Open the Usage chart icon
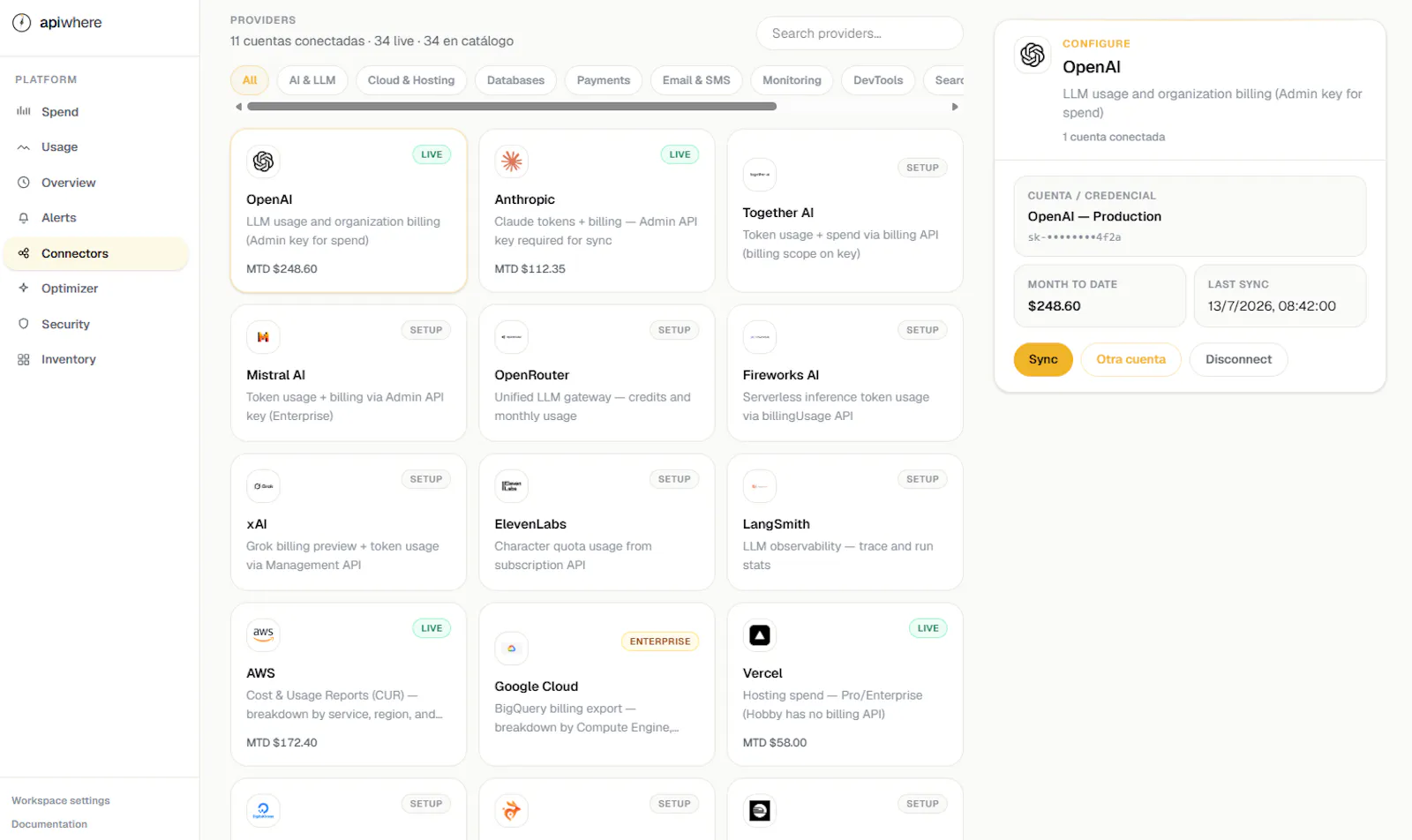1412x840 pixels. tap(24, 147)
